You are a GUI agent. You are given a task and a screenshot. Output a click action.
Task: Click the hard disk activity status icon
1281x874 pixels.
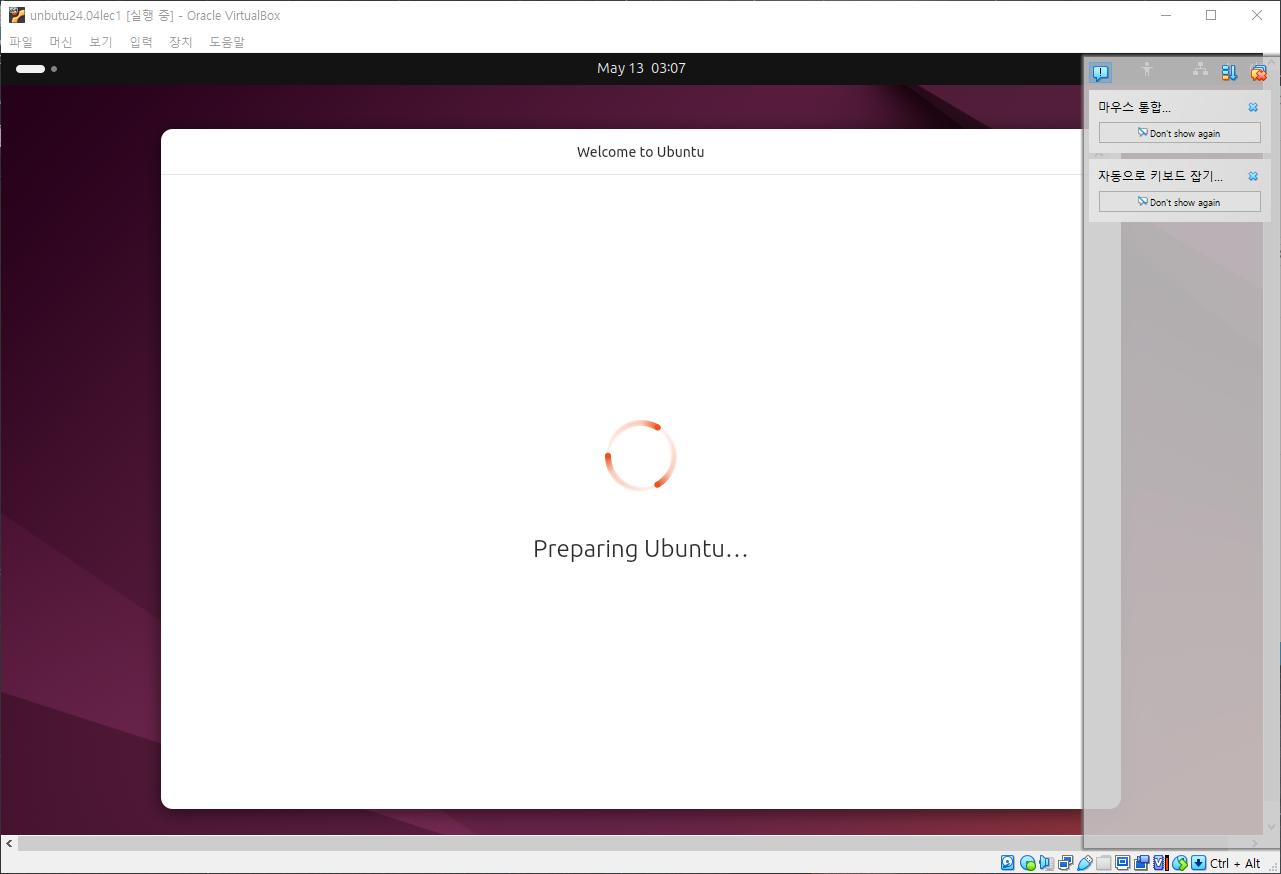pyautogui.click(x=1007, y=863)
